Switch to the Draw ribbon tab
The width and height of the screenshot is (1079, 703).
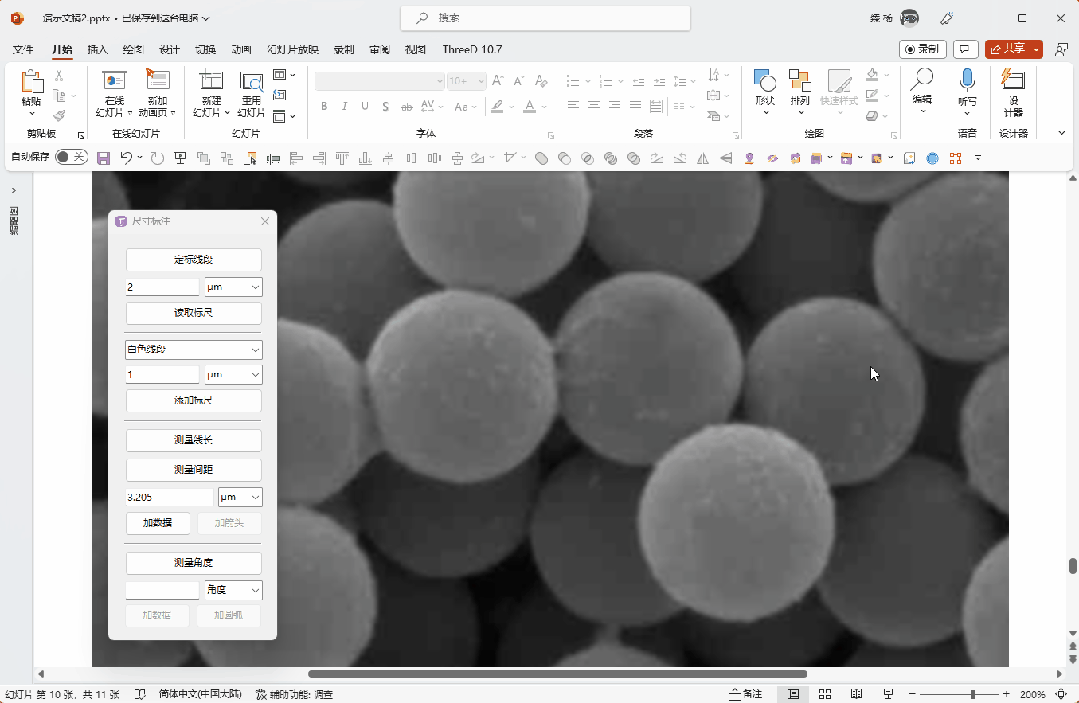coord(133,50)
